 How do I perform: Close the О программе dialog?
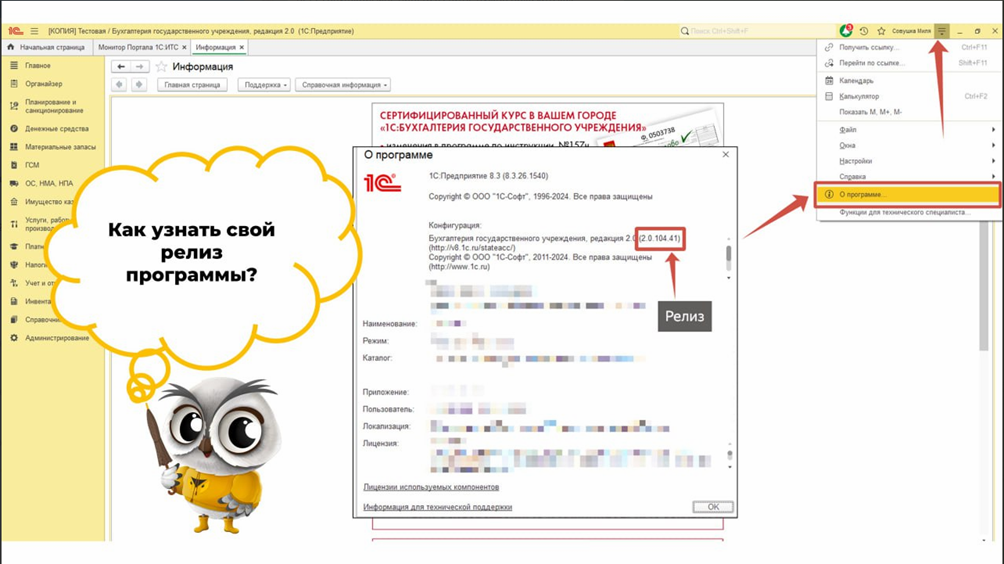(x=725, y=154)
